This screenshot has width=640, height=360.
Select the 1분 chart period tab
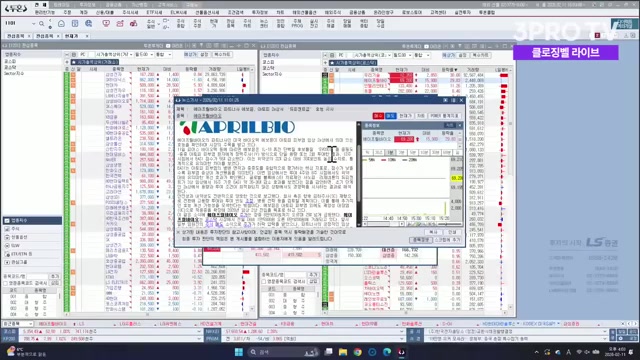390,152
